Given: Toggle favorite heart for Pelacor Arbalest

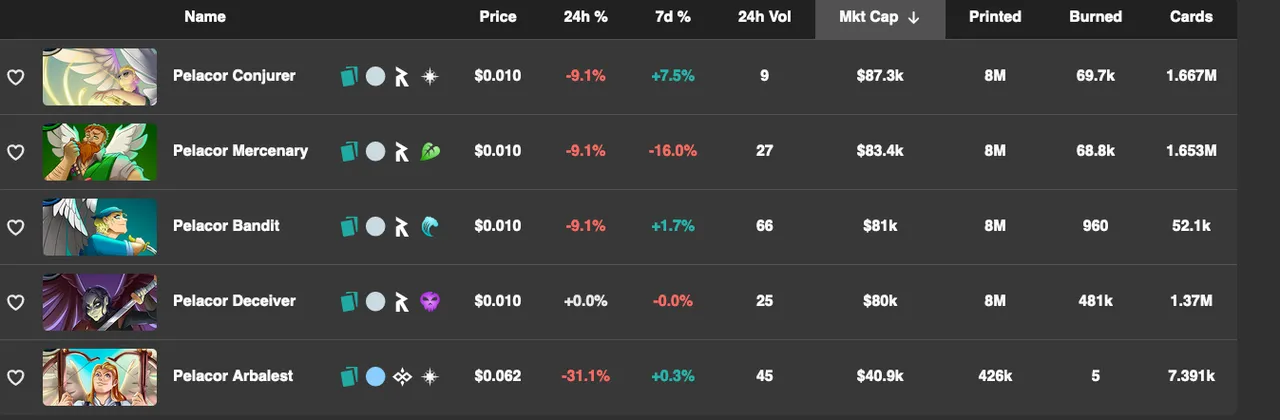Looking at the screenshot, I should [16, 377].
